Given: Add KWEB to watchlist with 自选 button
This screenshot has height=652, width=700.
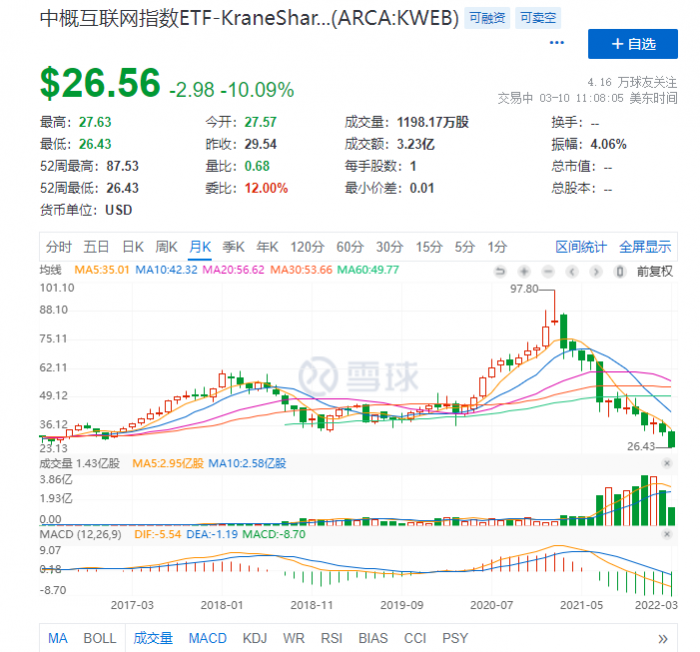Looking at the screenshot, I should [x=633, y=44].
